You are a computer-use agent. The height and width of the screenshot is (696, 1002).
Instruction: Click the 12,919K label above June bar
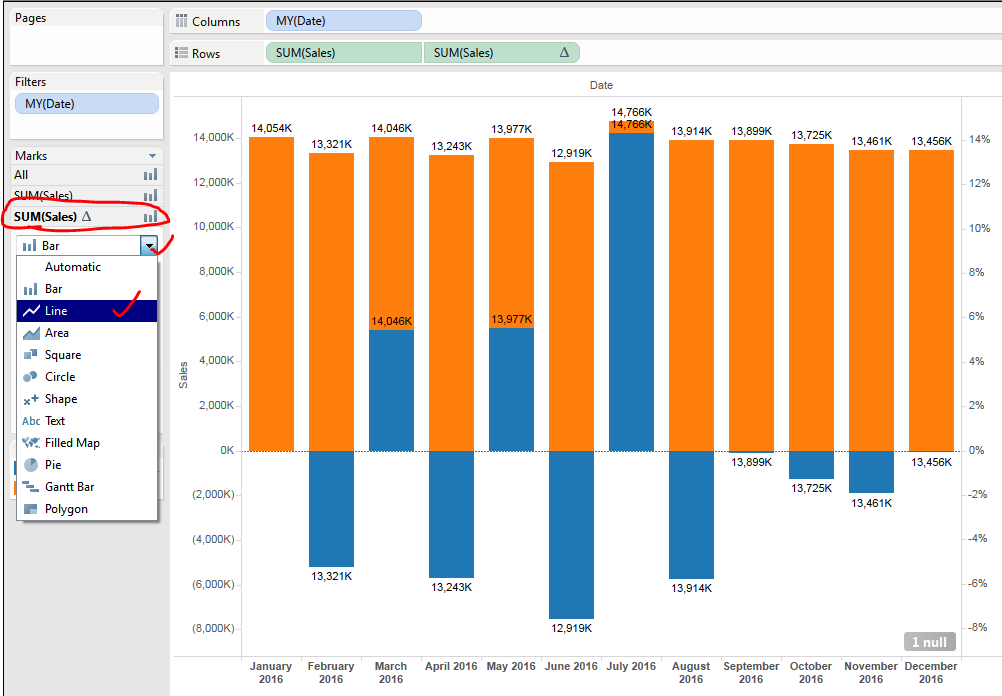point(571,153)
